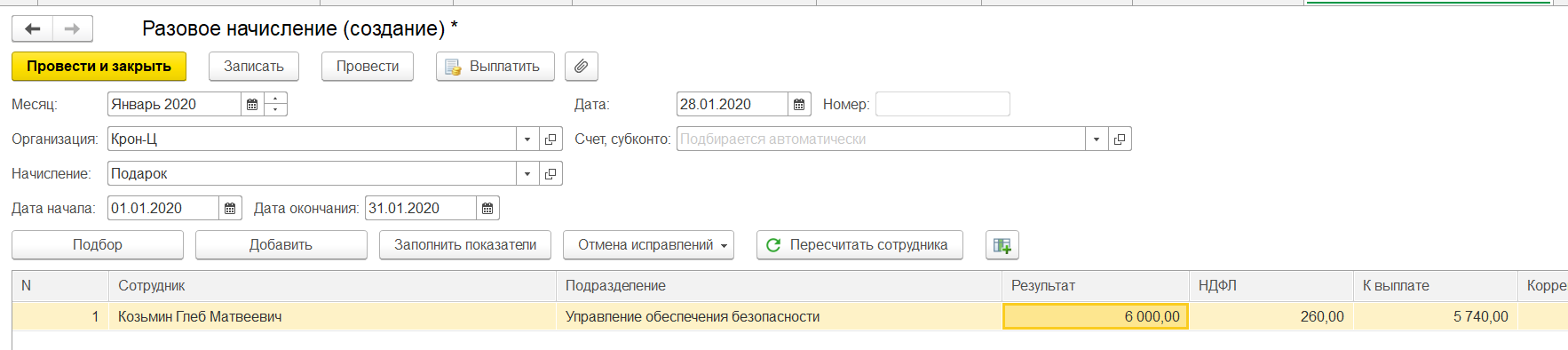Select the НДФЛ cell 260,00
Screen dimensions: 1568x350
[1271, 317]
